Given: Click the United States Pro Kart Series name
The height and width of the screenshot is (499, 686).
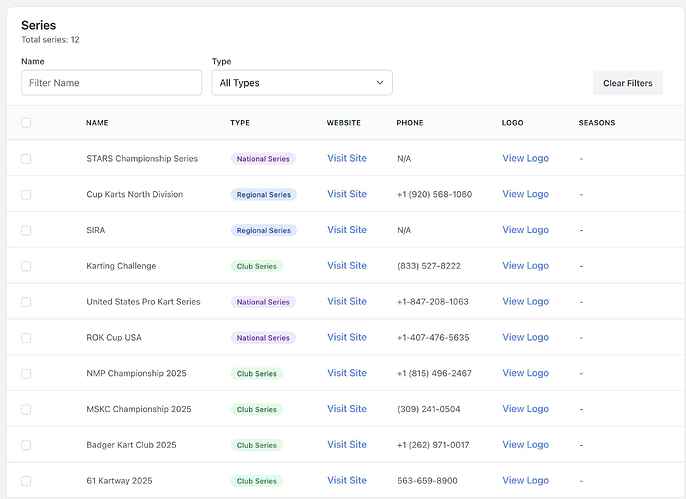Looking at the screenshot, I should 143,302.
